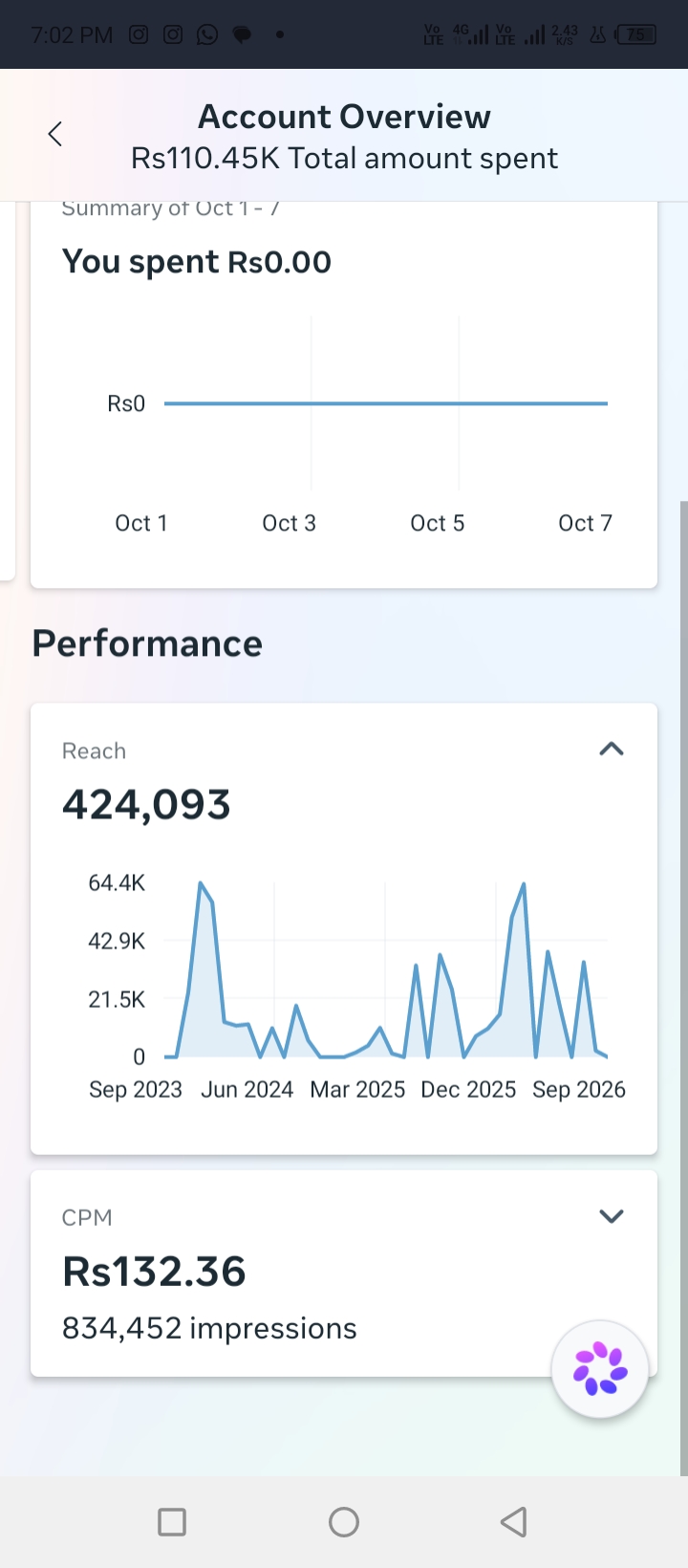Tap the battery indicator in status bar

tap(636, 34)
